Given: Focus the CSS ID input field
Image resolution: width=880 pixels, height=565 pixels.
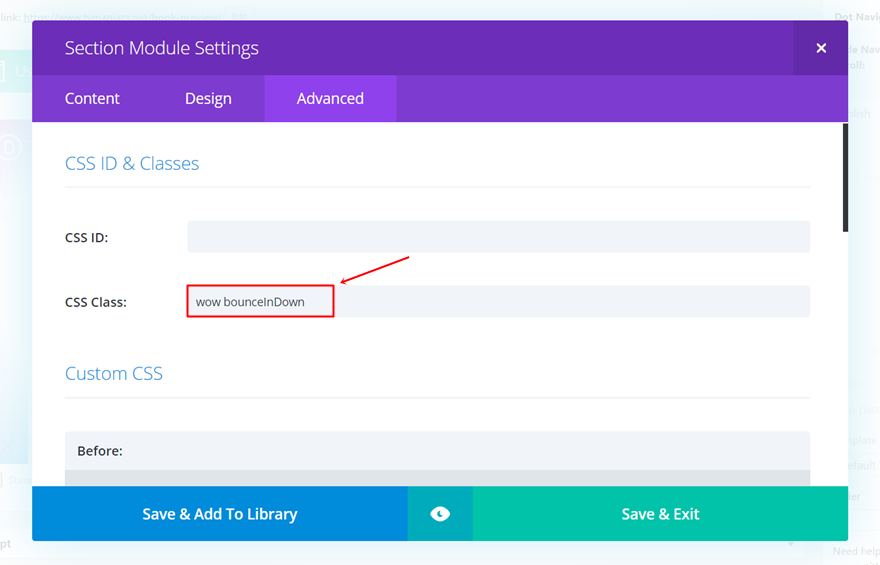Looking at the screenshot, I should (x=498, y=237).
